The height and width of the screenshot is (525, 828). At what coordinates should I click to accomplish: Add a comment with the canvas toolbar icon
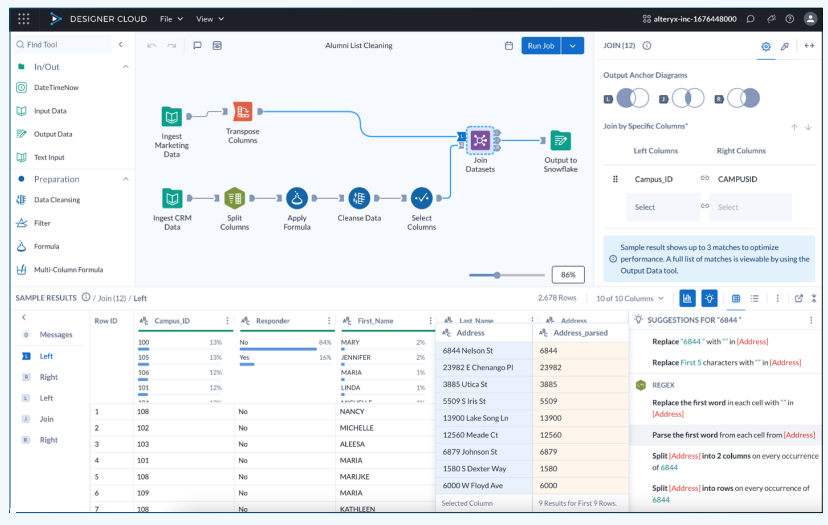point(197,45)
